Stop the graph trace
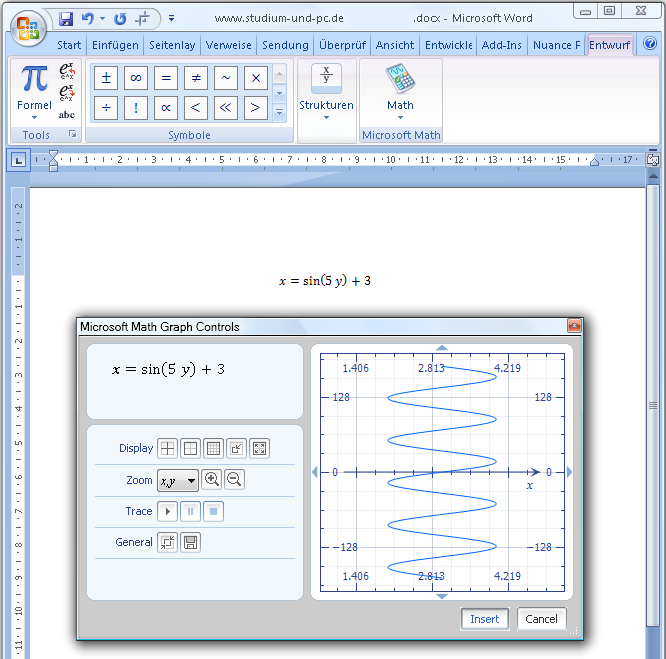Viewport: 666px width, 659px height. pyautogui.click(x=213, y=512)
